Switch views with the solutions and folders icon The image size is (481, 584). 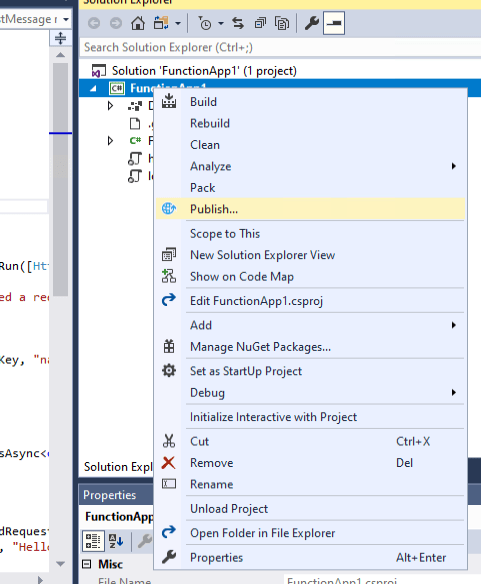(161, 23)
